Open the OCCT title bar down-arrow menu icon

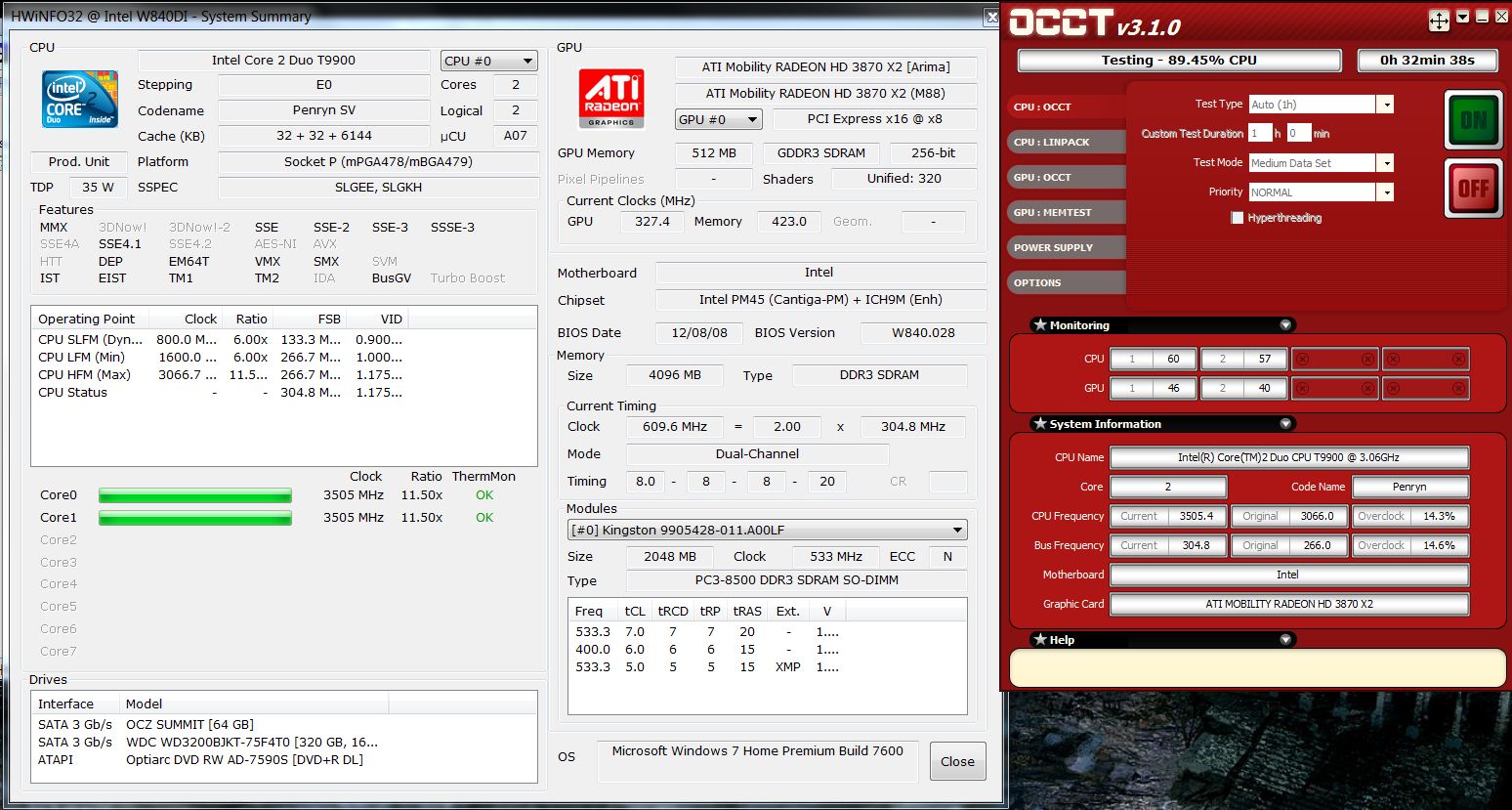[1462, 17]
